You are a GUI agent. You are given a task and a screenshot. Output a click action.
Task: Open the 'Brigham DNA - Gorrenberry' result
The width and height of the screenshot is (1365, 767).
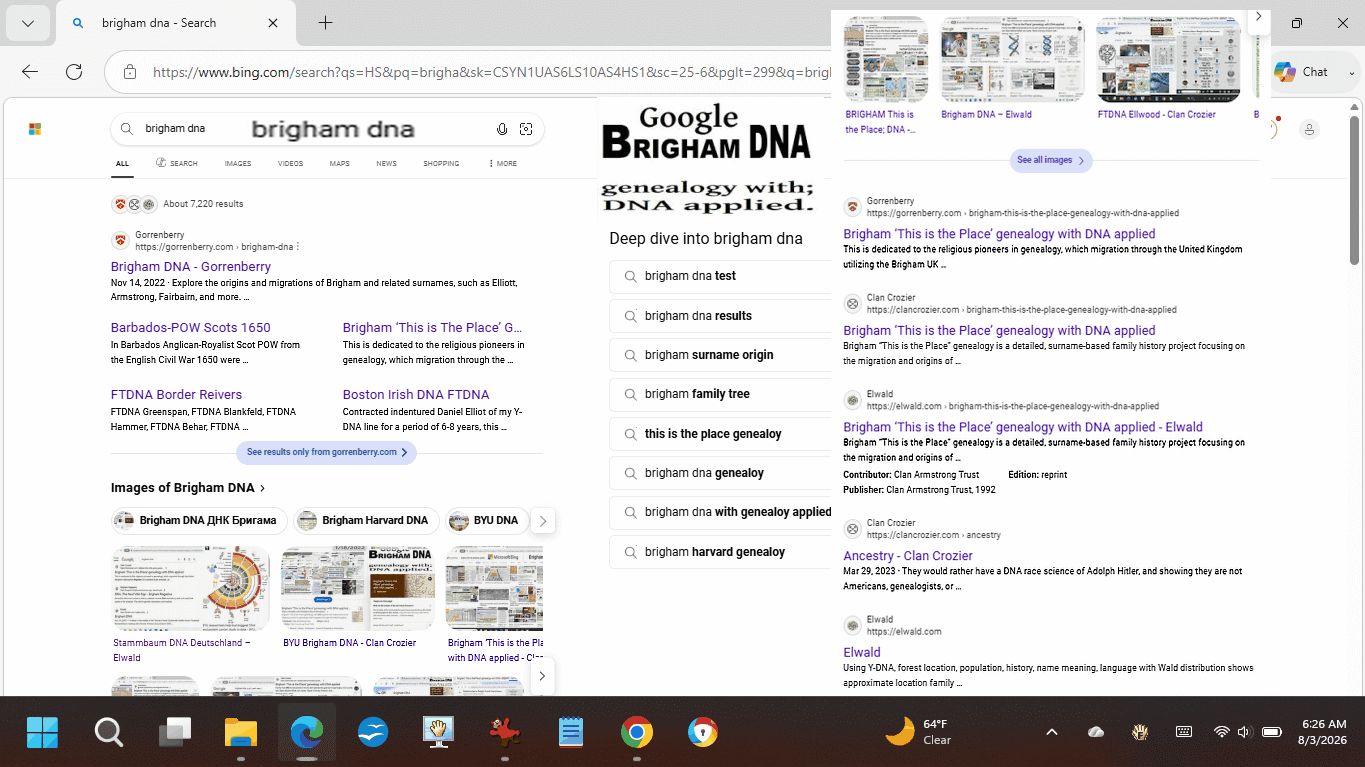191,267
